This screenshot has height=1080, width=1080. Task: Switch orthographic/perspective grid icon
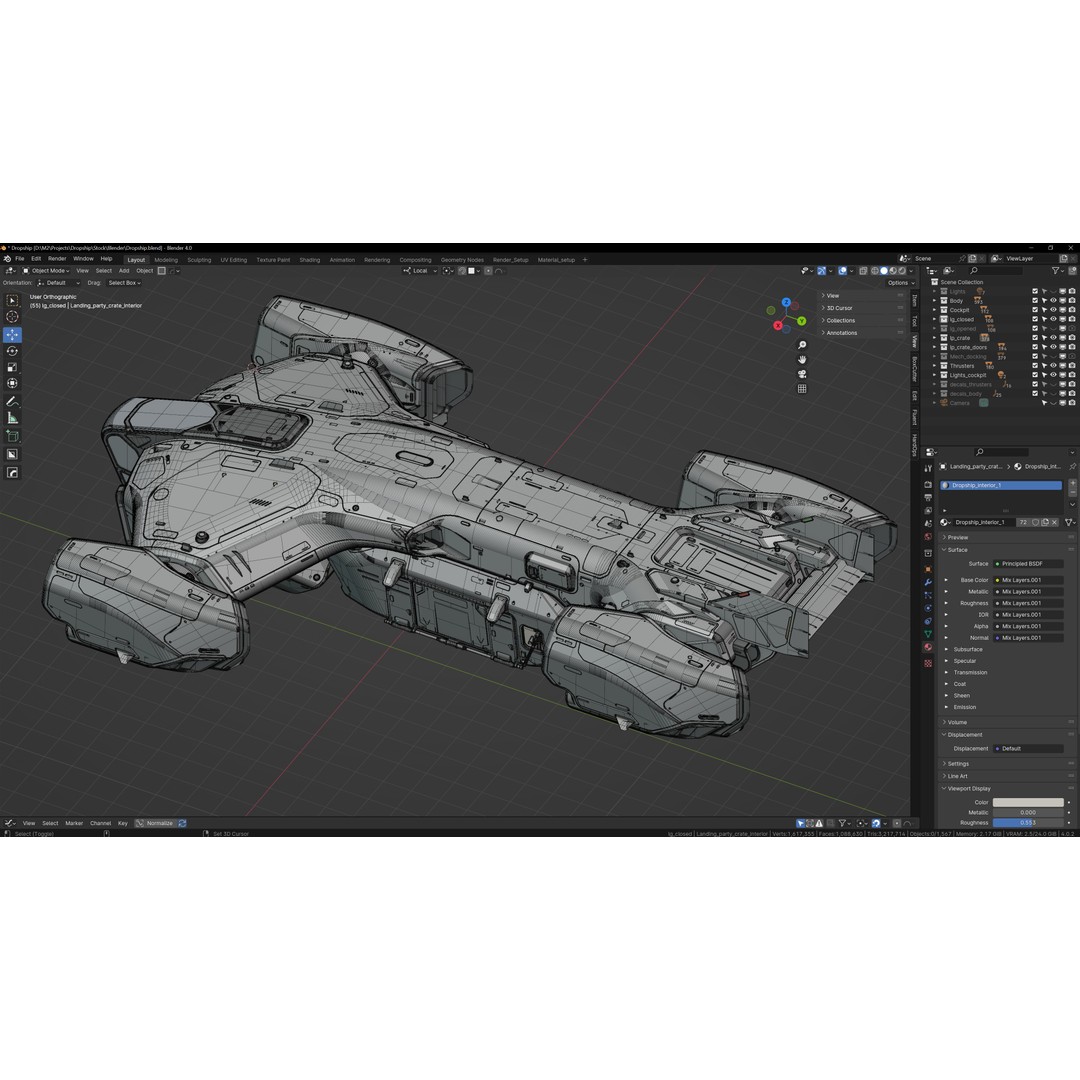802,389
